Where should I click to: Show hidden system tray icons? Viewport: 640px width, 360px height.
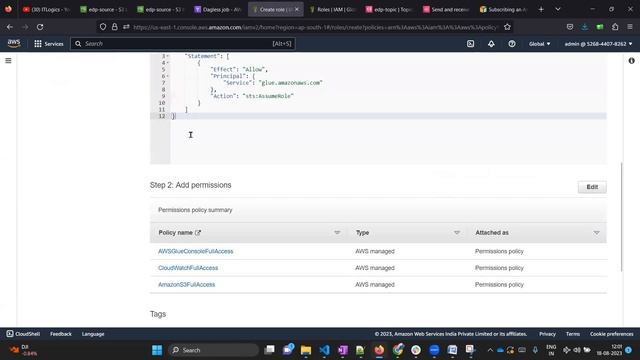tap(490, 350)
